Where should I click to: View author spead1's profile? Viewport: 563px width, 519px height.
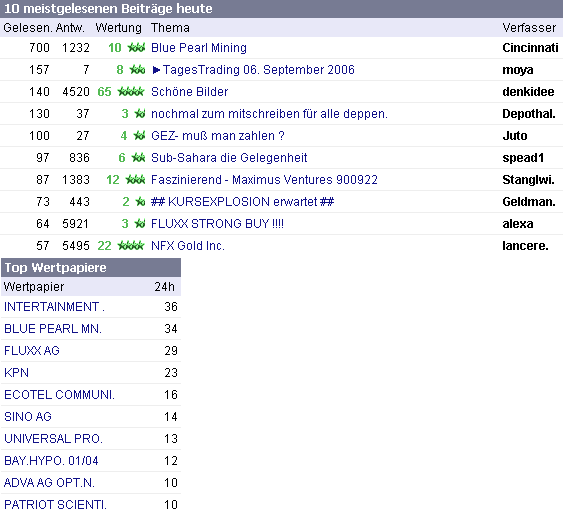(523, 157)
